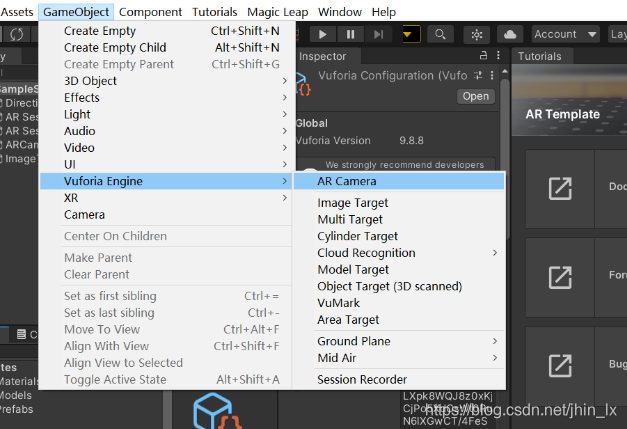Image resolution: width=627 pixels, height=429 pixels.
Task: Click Vuforia Version value 9.8.8
Action: pos(411,140)
